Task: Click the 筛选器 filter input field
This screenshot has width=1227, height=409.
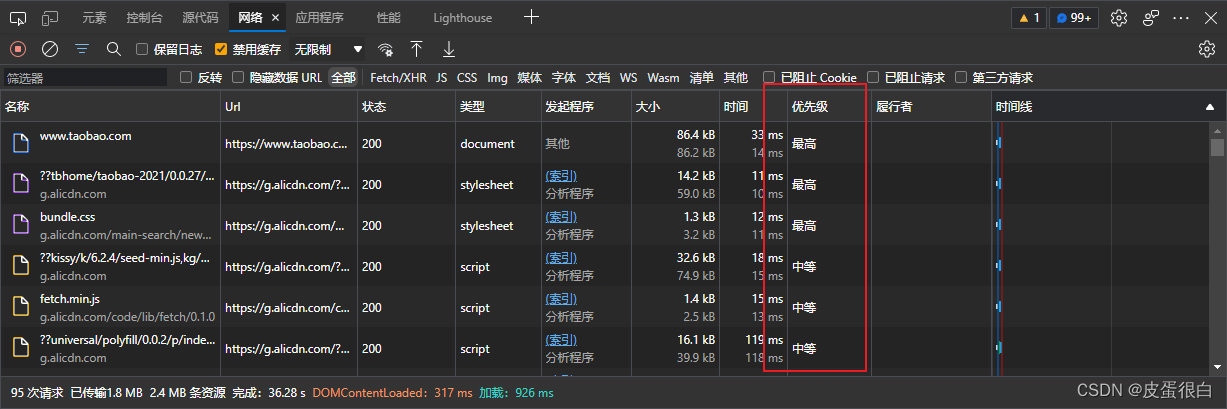Action: coord(85,78)
